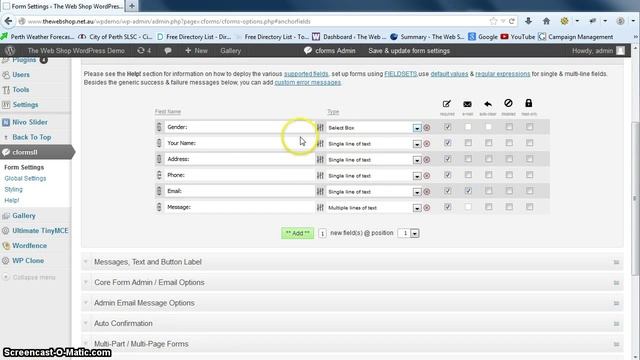The height and width of the screenshot is (360, 640).
Task: Click Save & update form settings
Action: tap(409, 51)
